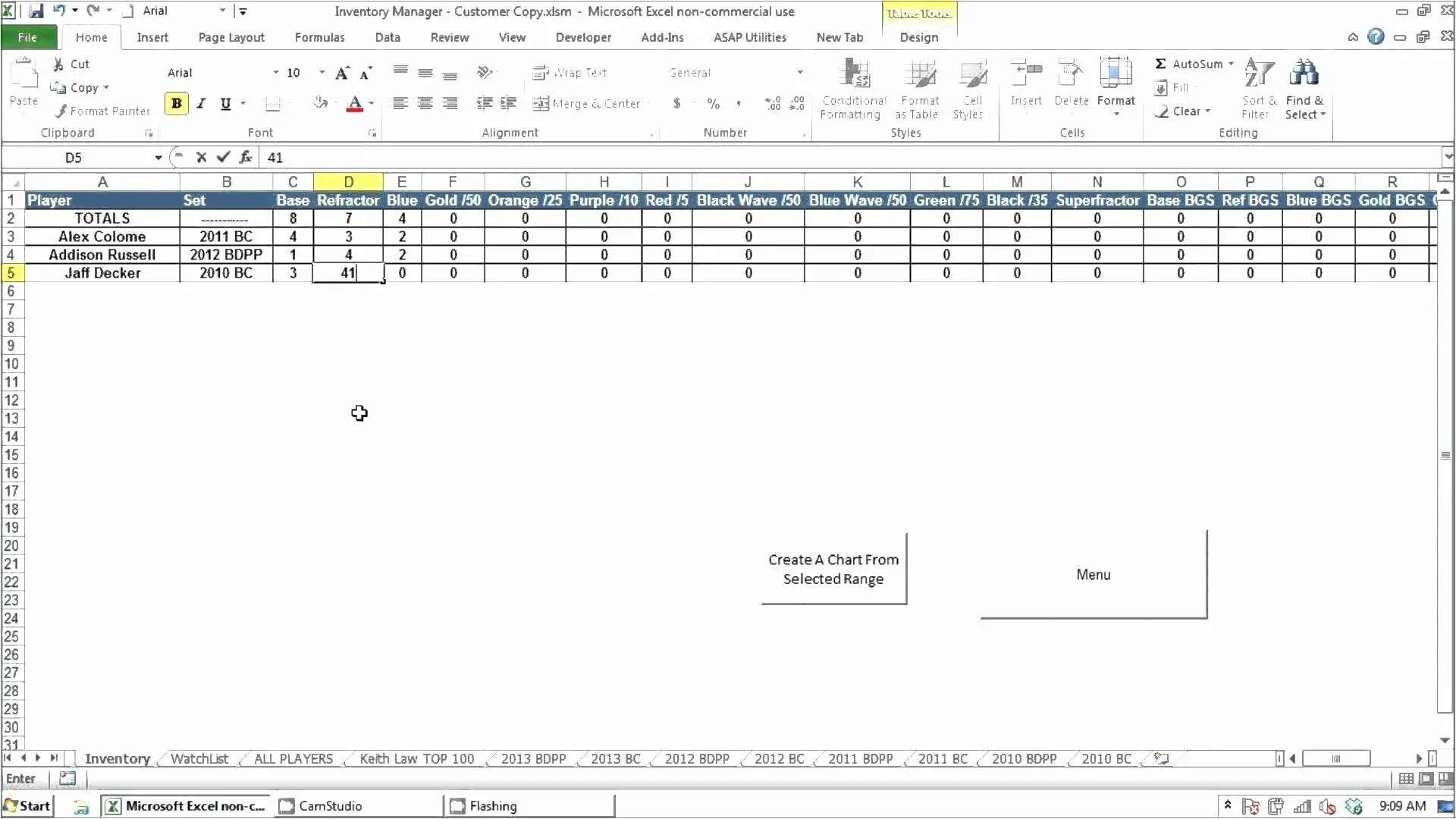Expand the Name Box dropdown arrow
This screenshot has height=819, width=1456.
pos(158,158)
